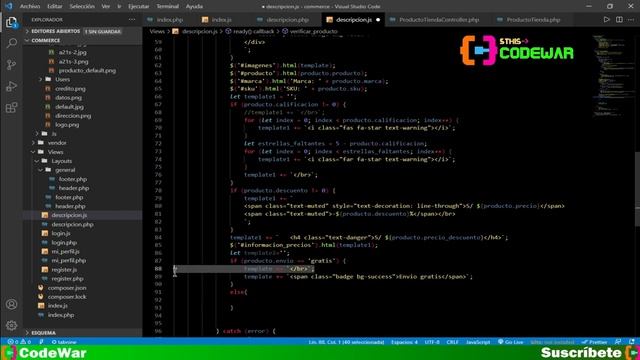
Task: Open the Source Control view icon
Action: coord(11,64)
